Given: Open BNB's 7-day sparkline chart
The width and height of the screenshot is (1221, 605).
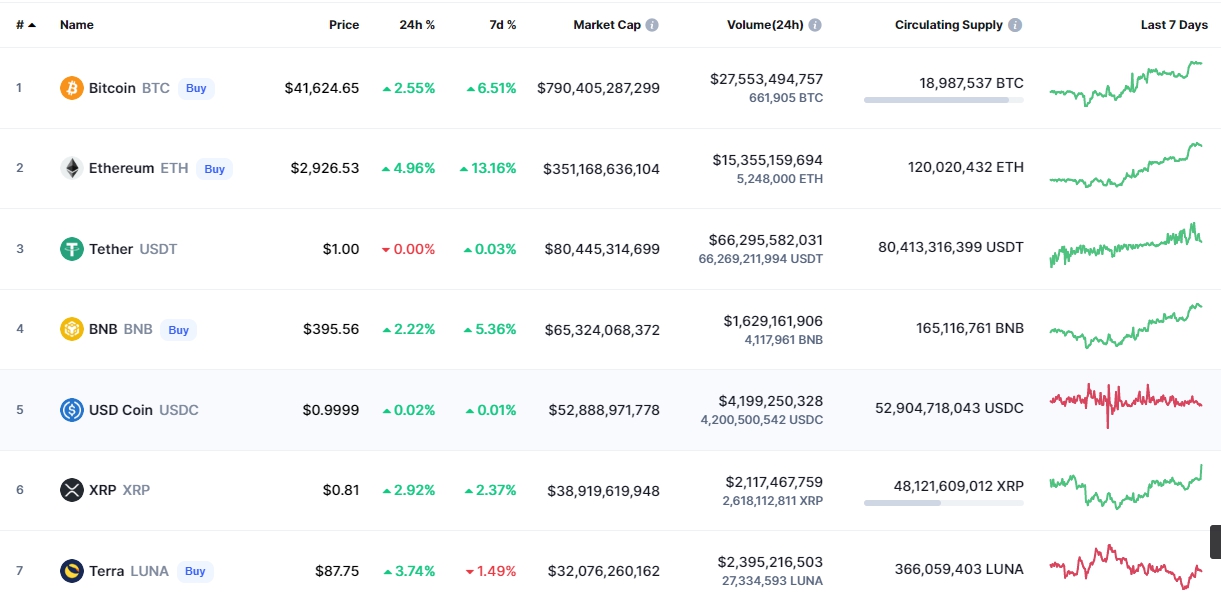Looking at the screenshot, I should (x=1126, y=326).
